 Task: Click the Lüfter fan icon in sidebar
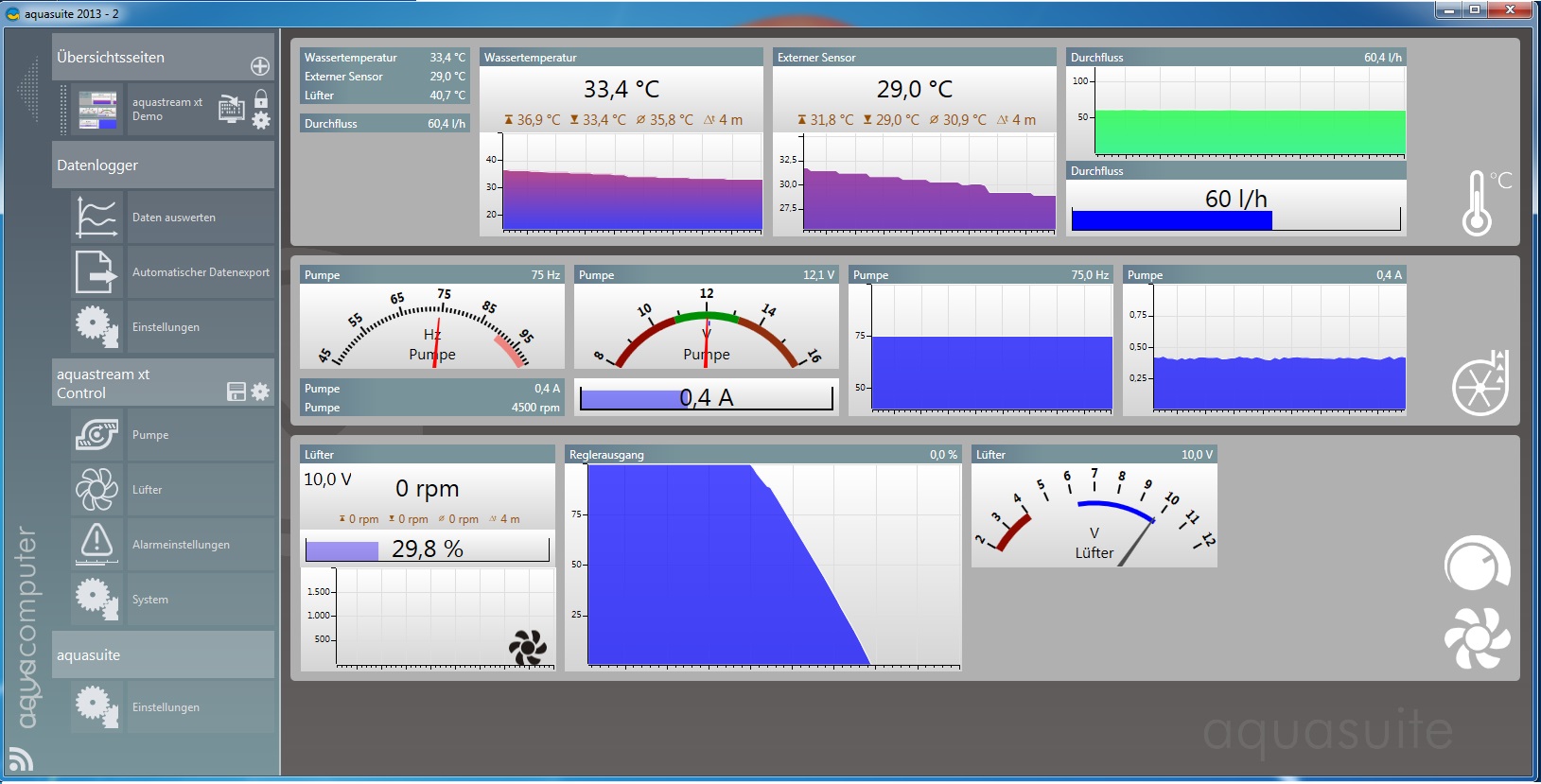point(97,490)
